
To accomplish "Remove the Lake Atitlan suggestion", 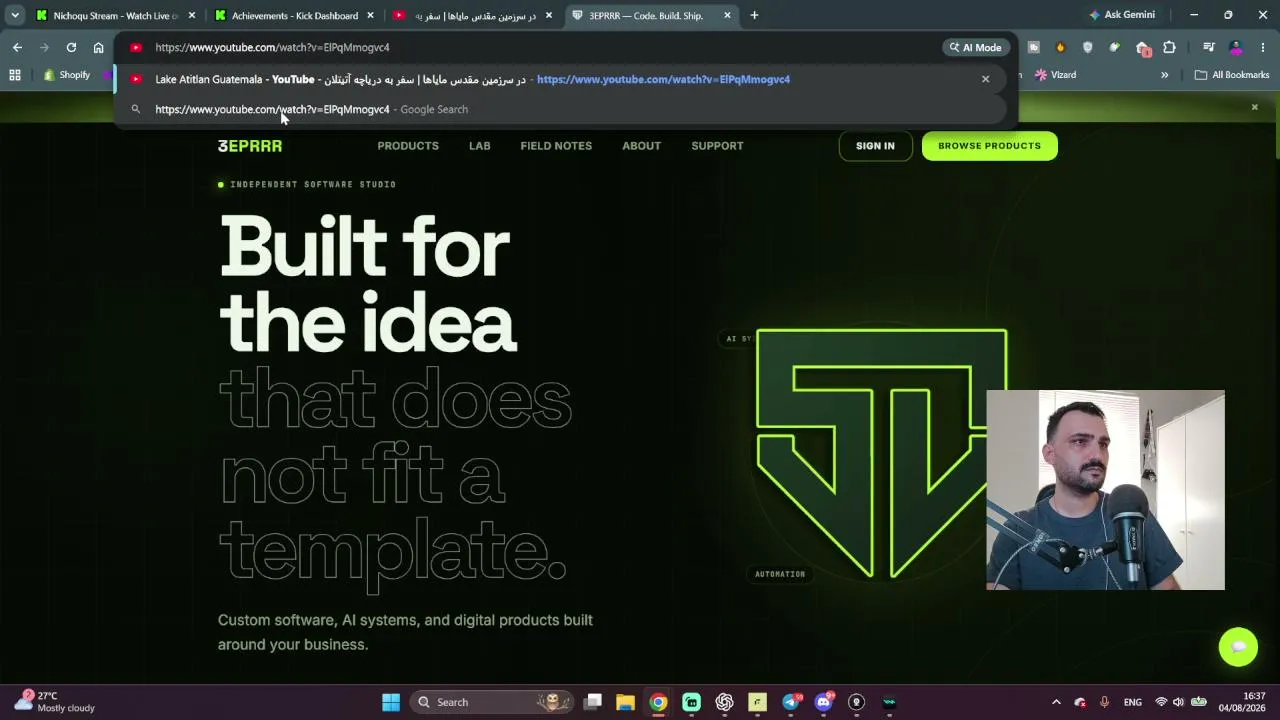I will coord(985,79).
